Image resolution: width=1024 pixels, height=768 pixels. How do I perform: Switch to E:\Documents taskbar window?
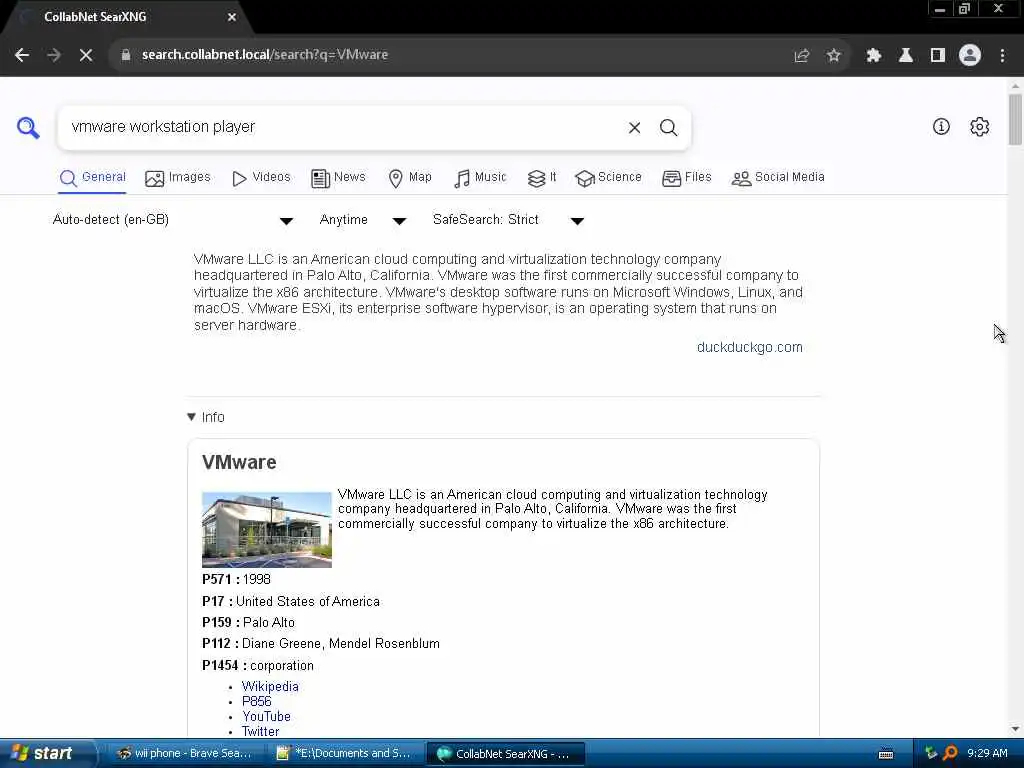click(x=345, y=754)
